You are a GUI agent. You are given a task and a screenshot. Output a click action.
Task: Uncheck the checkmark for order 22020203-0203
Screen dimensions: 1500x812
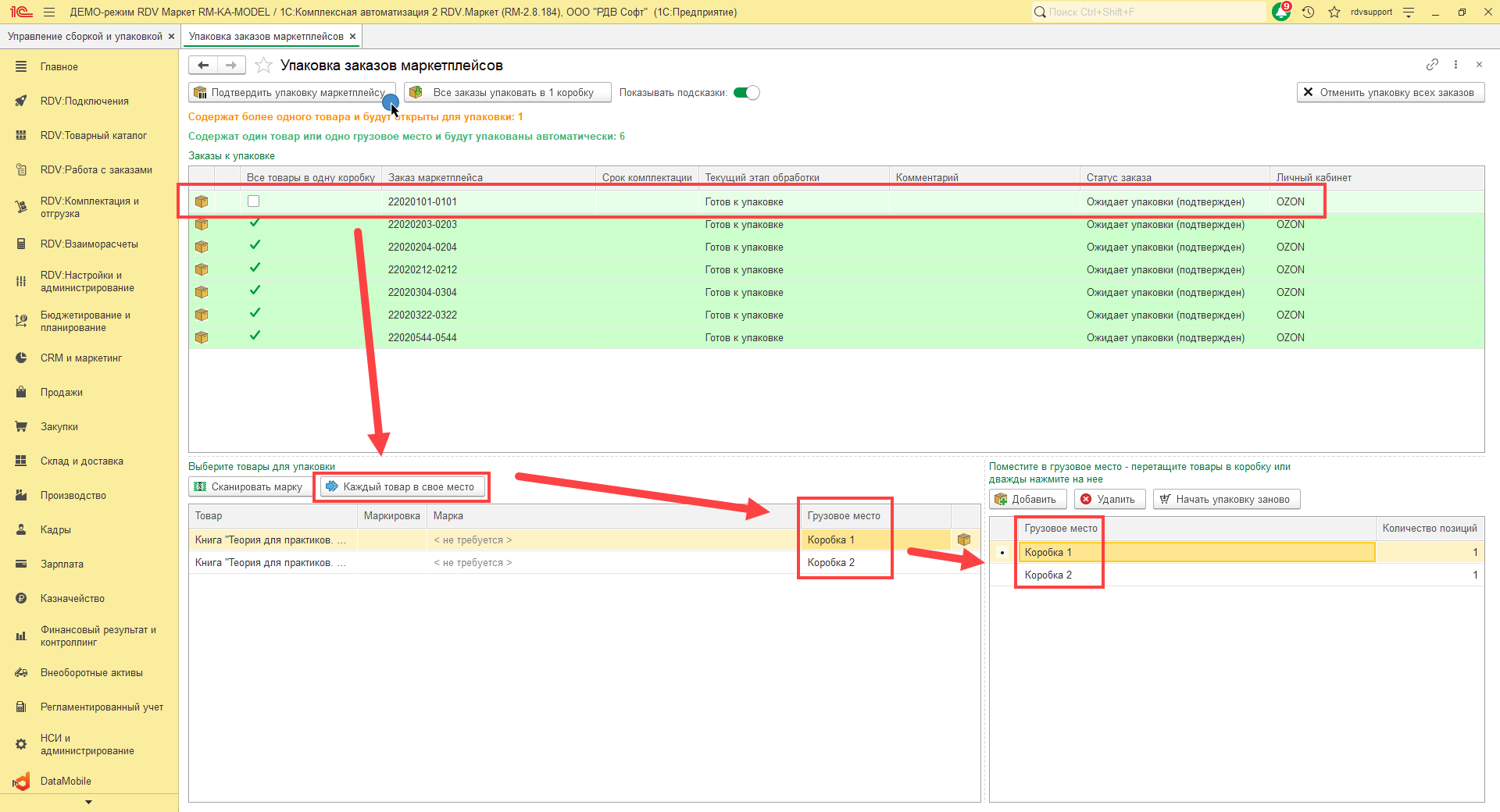coord(255,223)
